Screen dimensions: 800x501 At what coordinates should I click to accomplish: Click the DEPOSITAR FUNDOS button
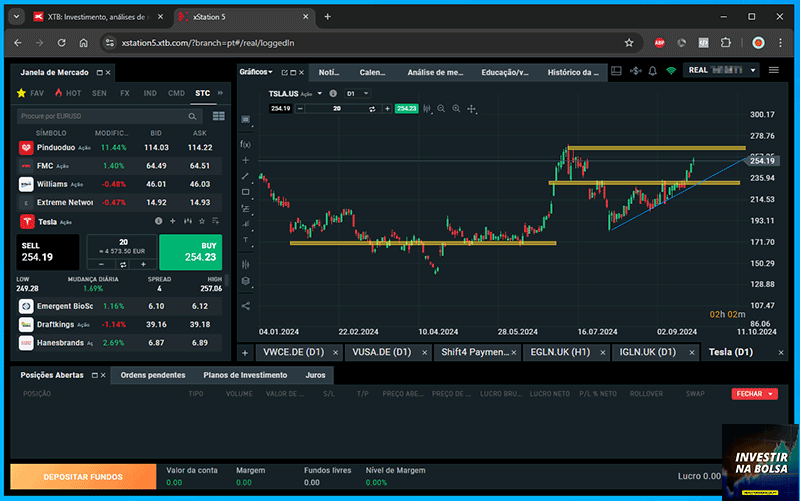click(83, 477)
